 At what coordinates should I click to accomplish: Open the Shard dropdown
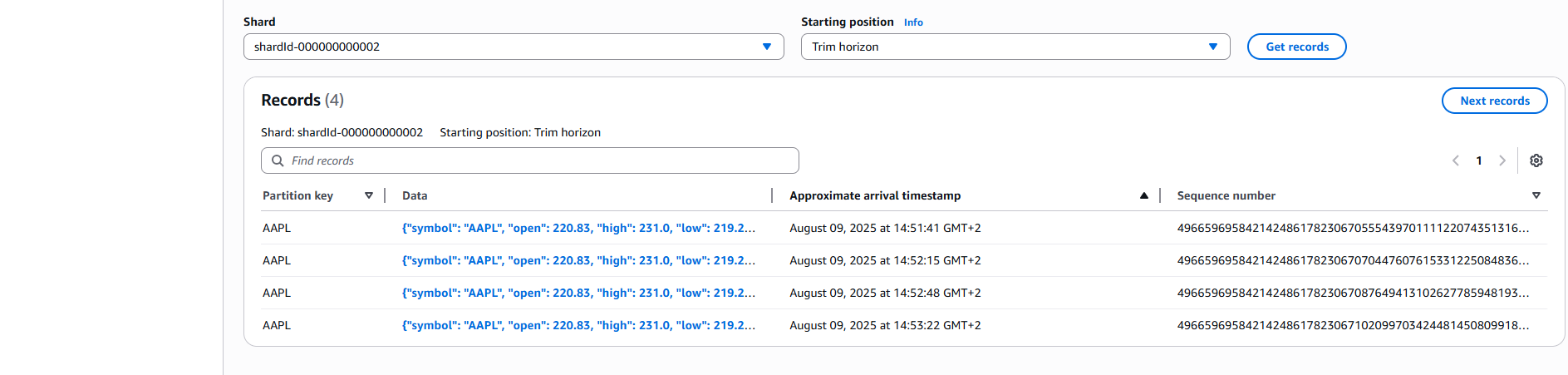point(514,47)
